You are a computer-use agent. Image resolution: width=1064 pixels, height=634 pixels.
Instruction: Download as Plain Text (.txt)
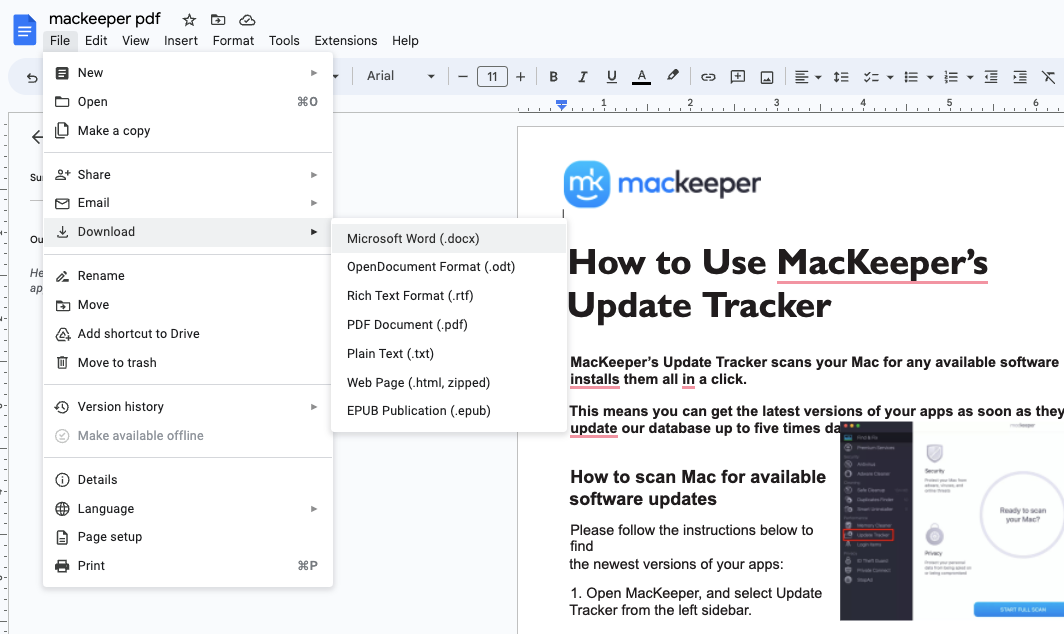pyautogui.click(x=449, y=354)
